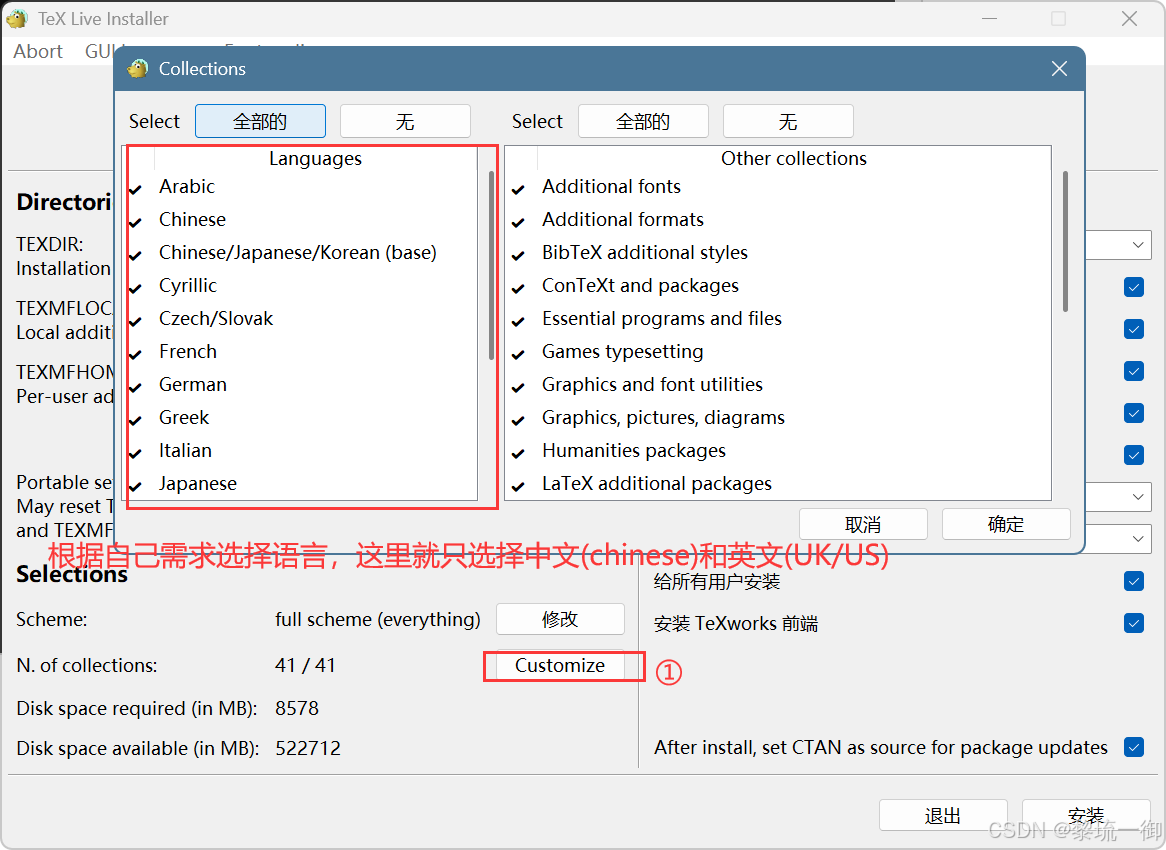Click 取消 to cancel collections

863,524
